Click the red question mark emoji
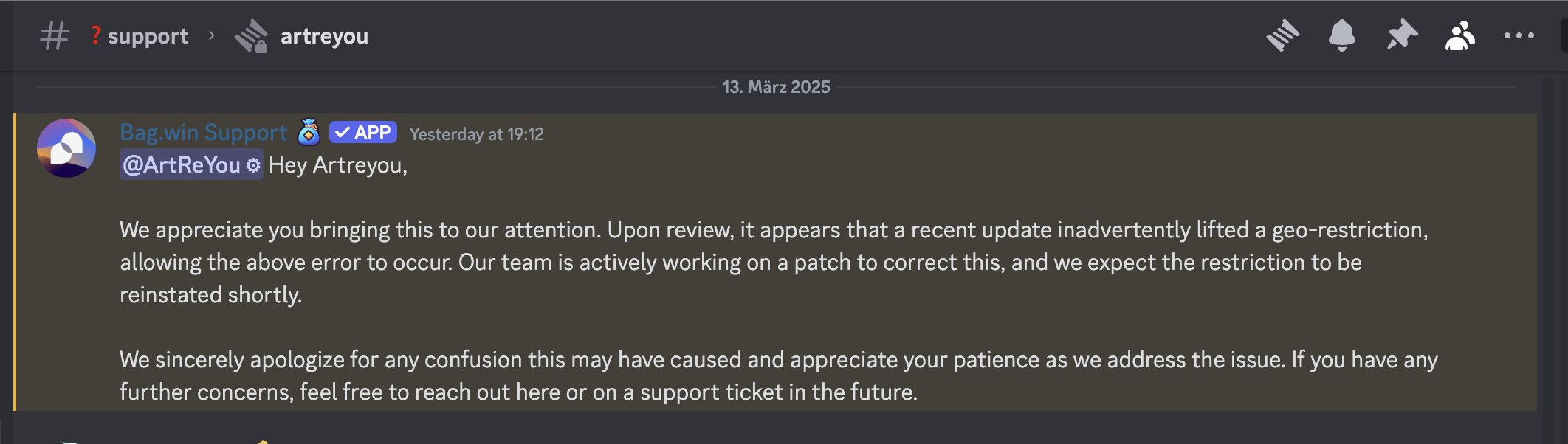Screen dimensions: 1568x444 pos(96,35)
